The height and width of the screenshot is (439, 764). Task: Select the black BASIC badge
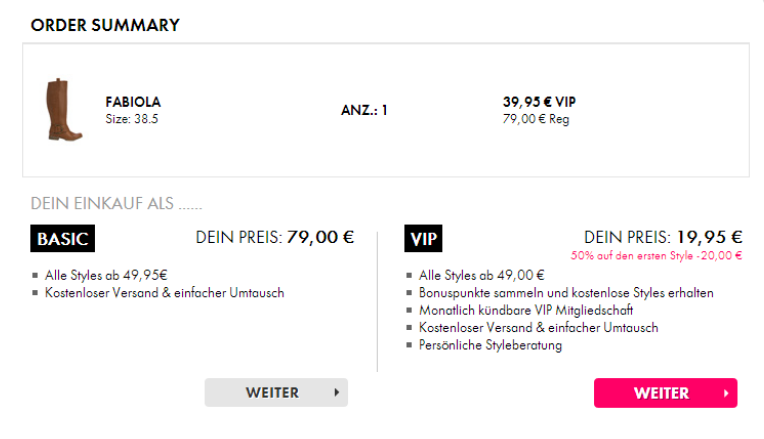pos(63,240)
